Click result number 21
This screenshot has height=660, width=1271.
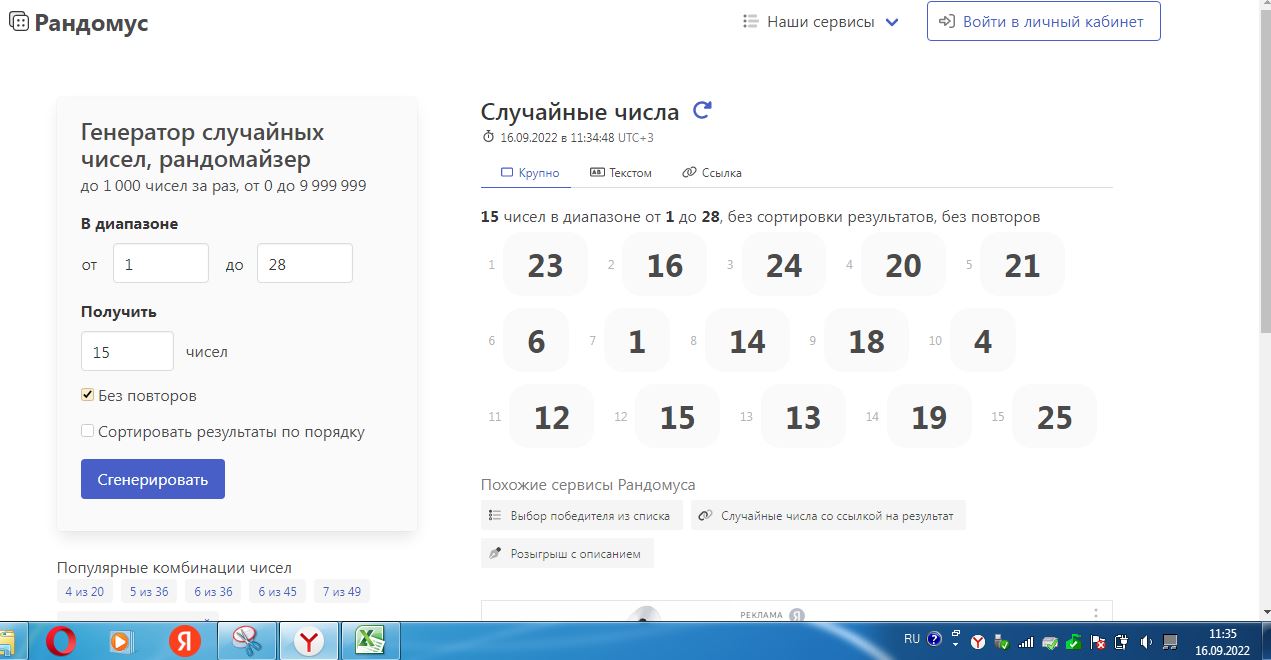pos(1022,265)
